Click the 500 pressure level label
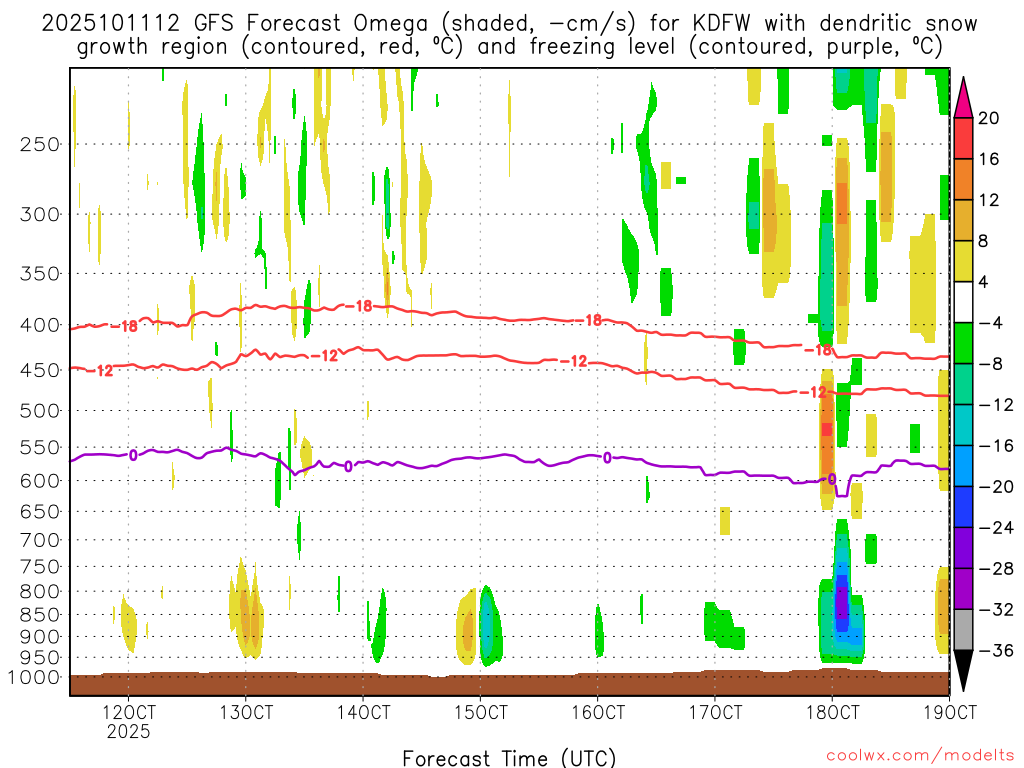 [x=40, y=410]
